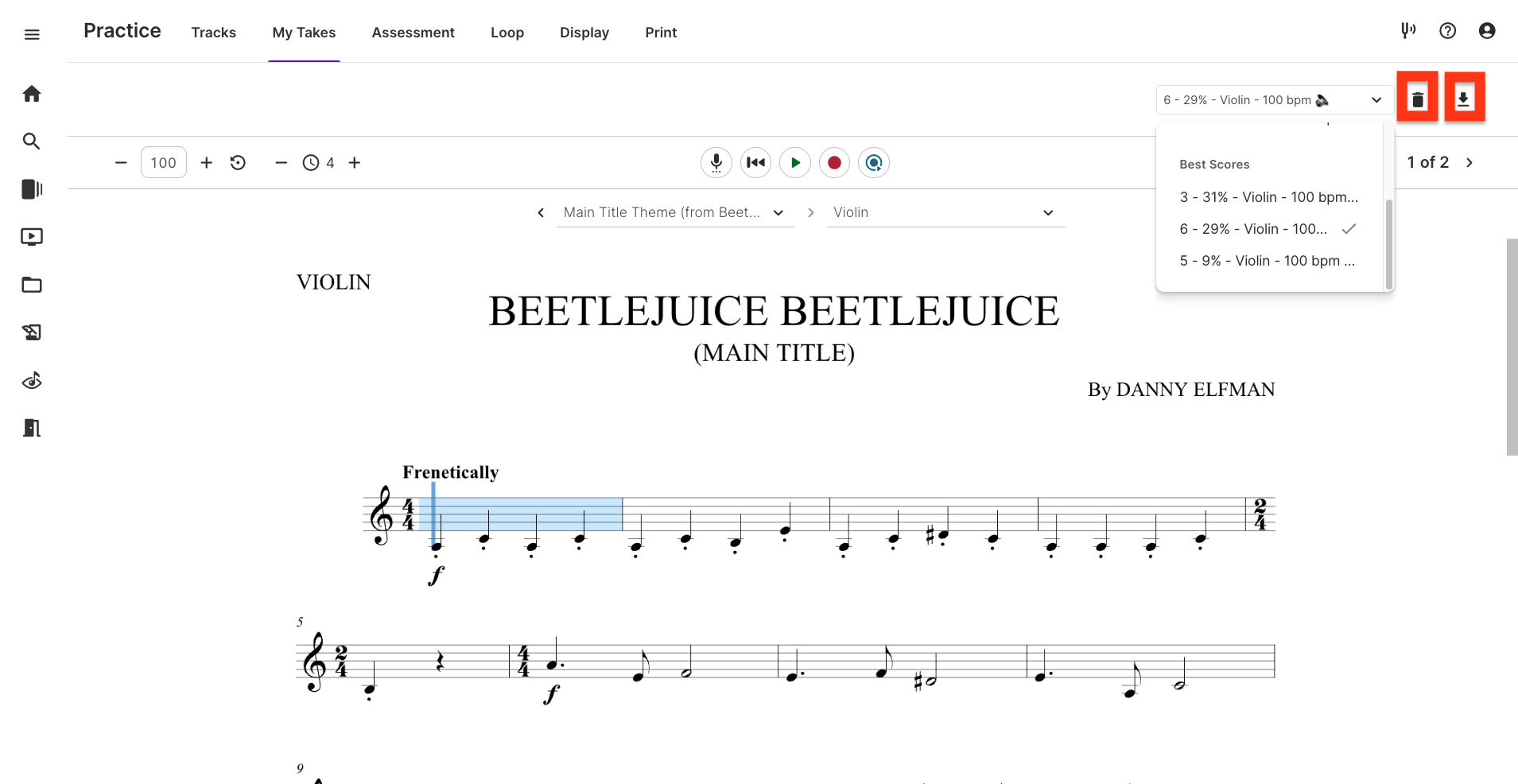Viewport: 1518px width, 784px height.
Task: Click the '1 of 2' page indicator
Action: [1428, 162]
